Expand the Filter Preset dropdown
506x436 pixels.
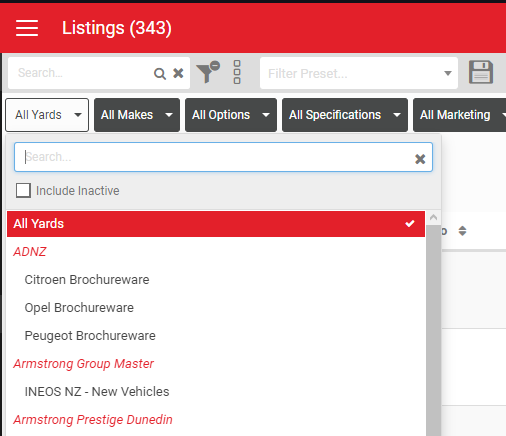[448, 73]
